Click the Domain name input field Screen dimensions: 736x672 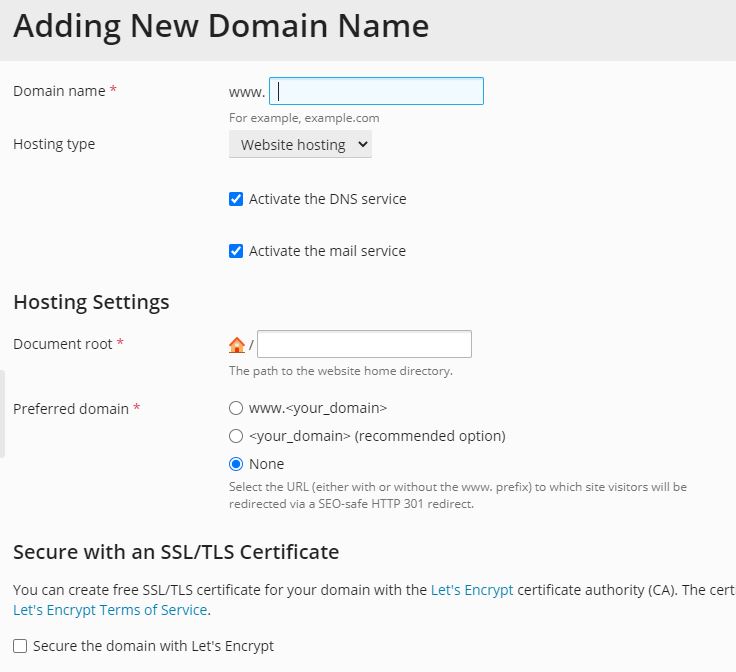[376, 91]
